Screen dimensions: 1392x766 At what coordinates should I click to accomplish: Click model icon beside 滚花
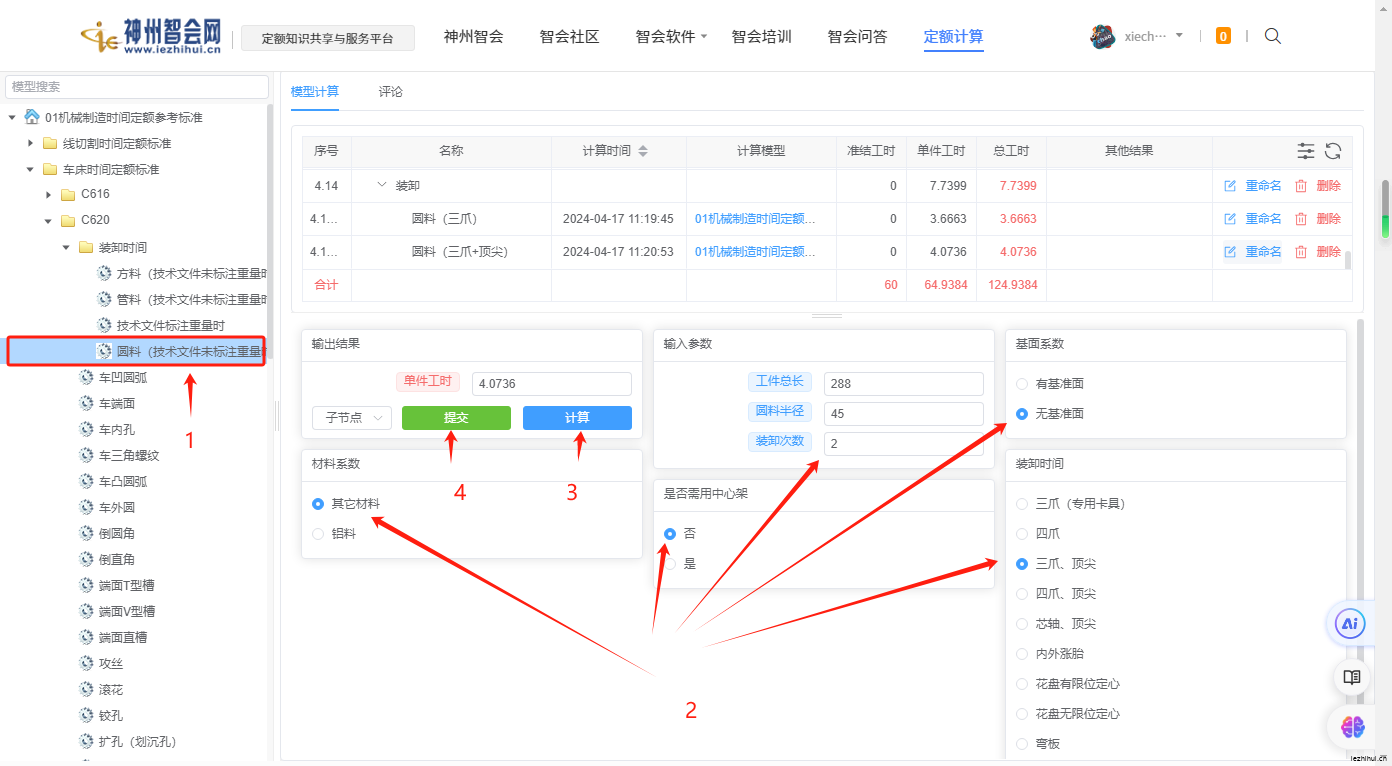click(x=86, y=689)
